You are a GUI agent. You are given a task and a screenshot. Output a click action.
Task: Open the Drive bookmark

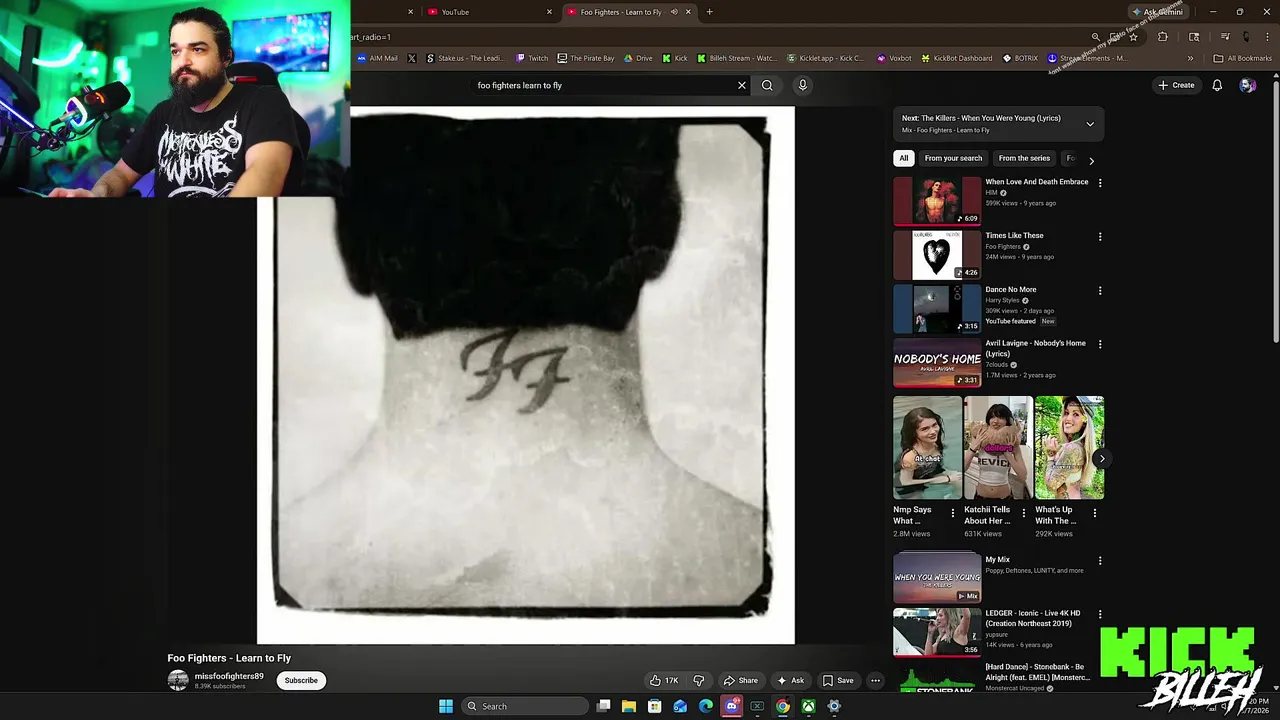638,58
